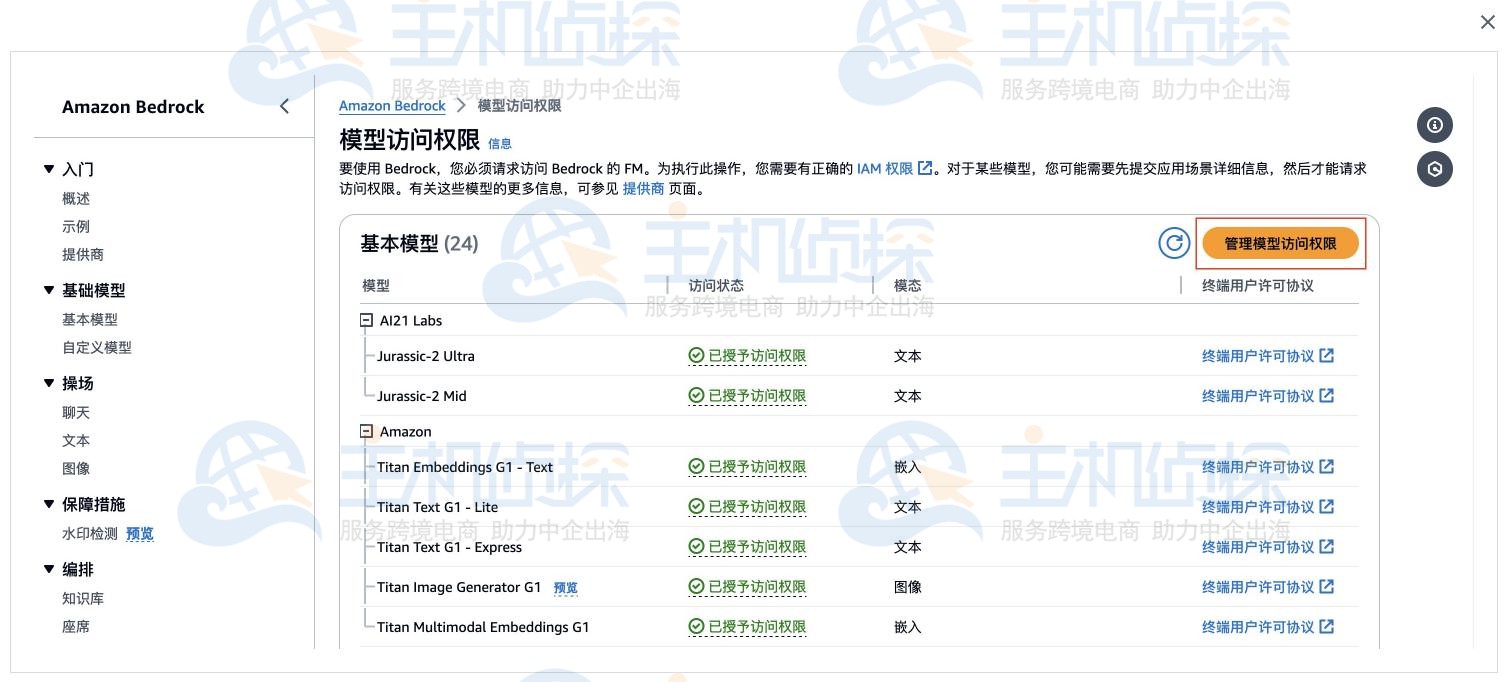Click the CloudShell hexagon icon top right

coord(1435,168)
